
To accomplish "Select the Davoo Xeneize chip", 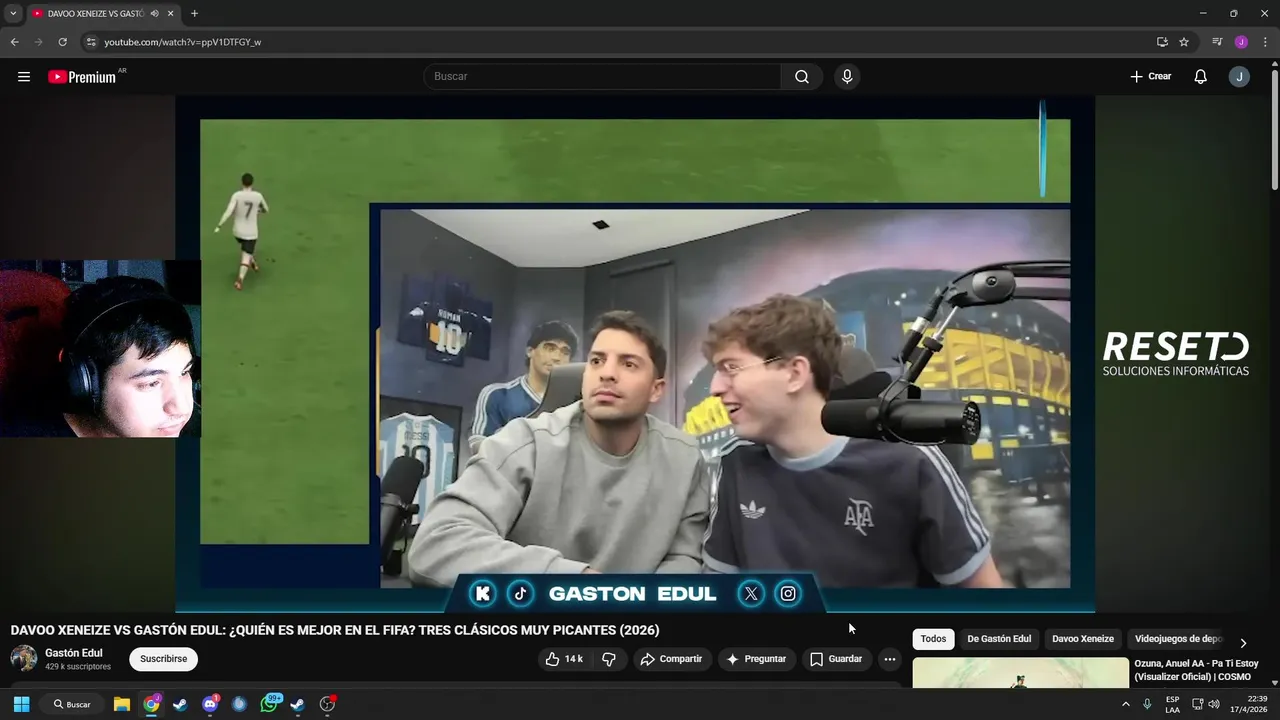I will tap(1083, 639).
